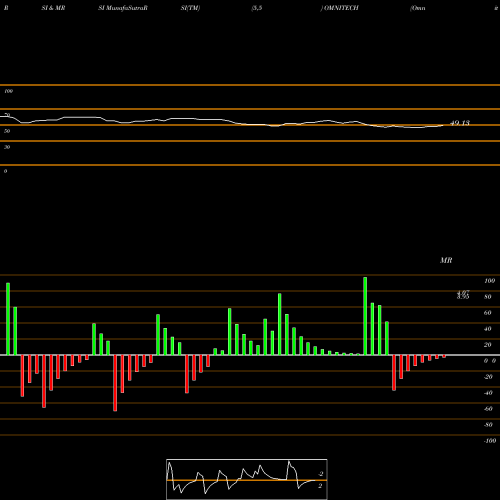Click the 40 label on the MR axis
This screenshot has width=500, height=500.
pyautogui.click(x=488, y=329)
